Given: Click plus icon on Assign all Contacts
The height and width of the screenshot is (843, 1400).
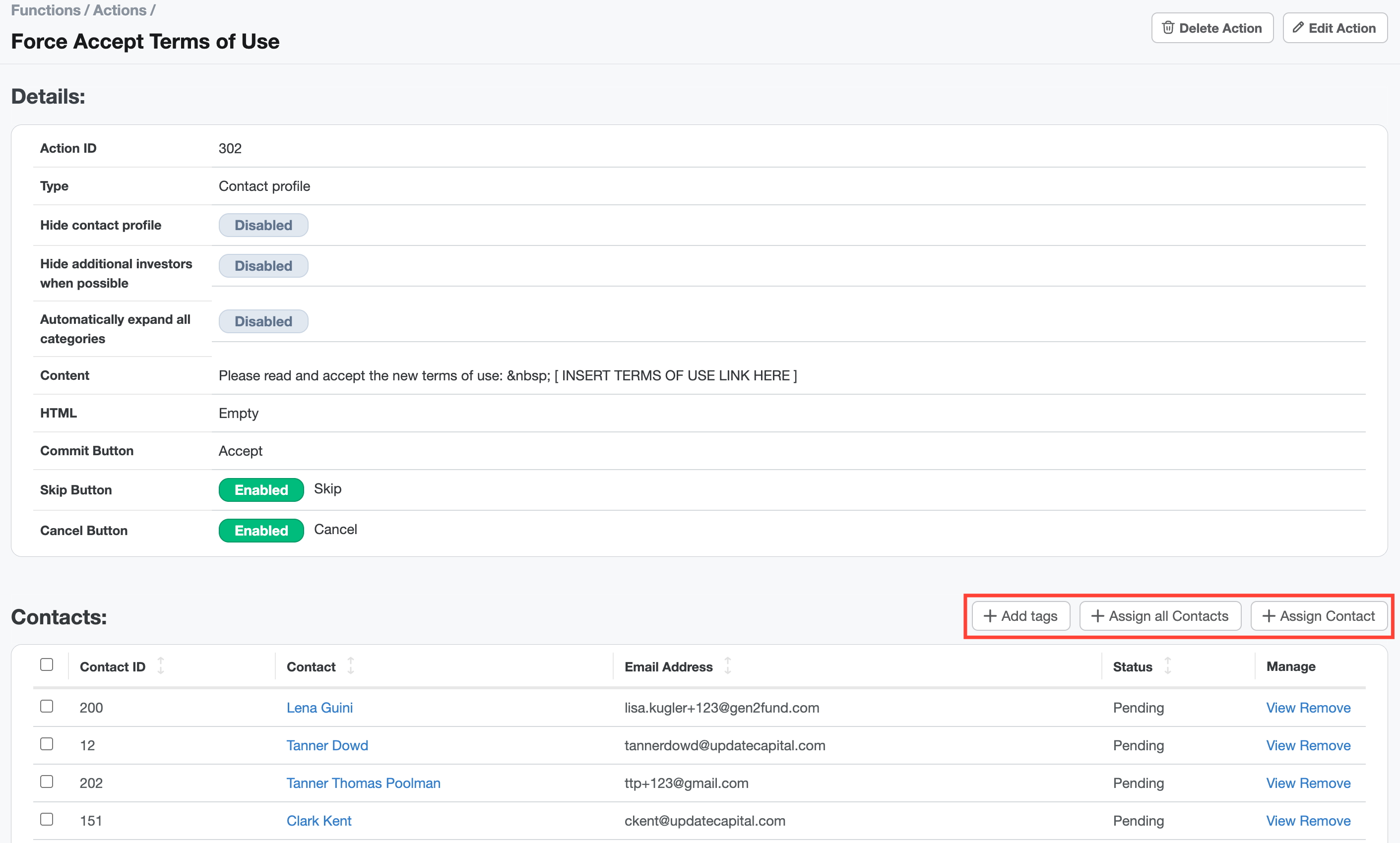Looking at the screenshot, I should coord(1097,616).
